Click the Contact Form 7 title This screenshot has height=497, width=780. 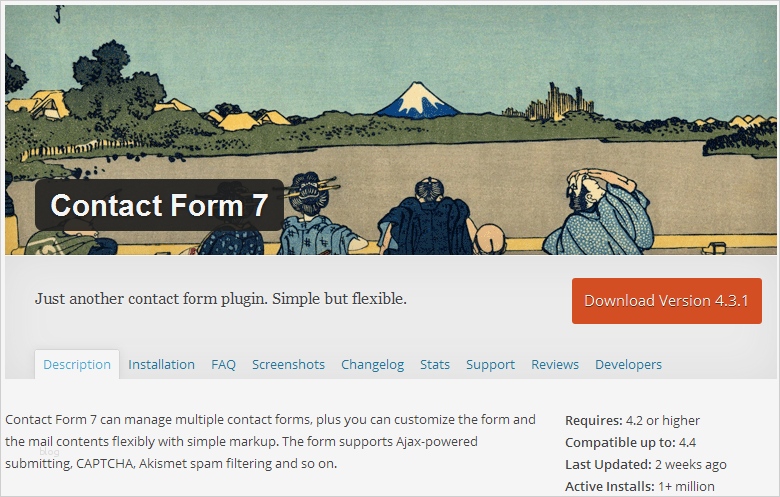point(159,205)
